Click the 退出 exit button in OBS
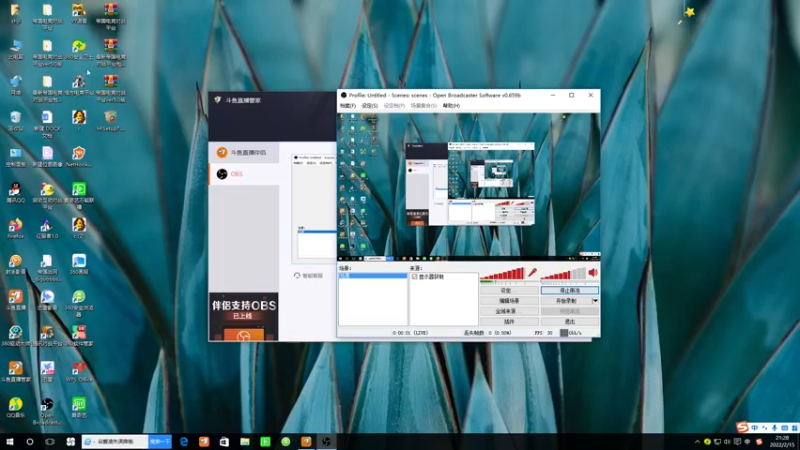This screenshot has width=800, height=450. click(x=569, y=322)
